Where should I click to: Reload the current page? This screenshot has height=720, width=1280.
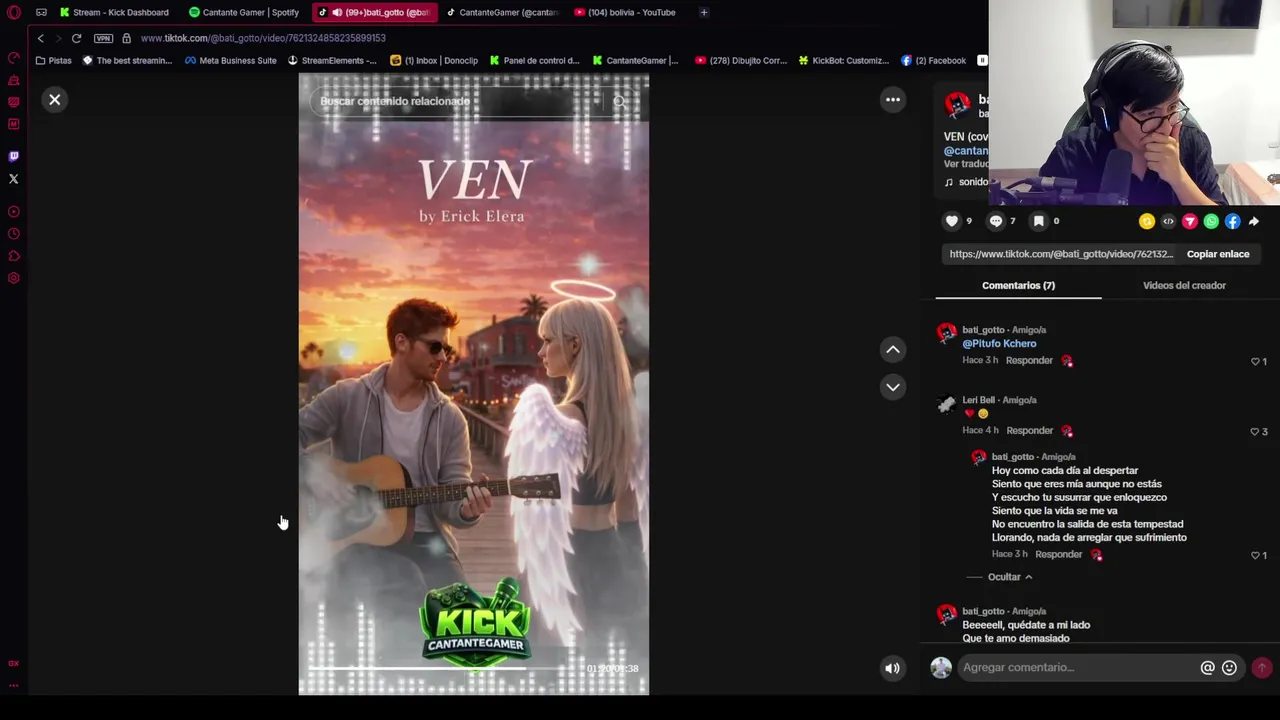76,38
